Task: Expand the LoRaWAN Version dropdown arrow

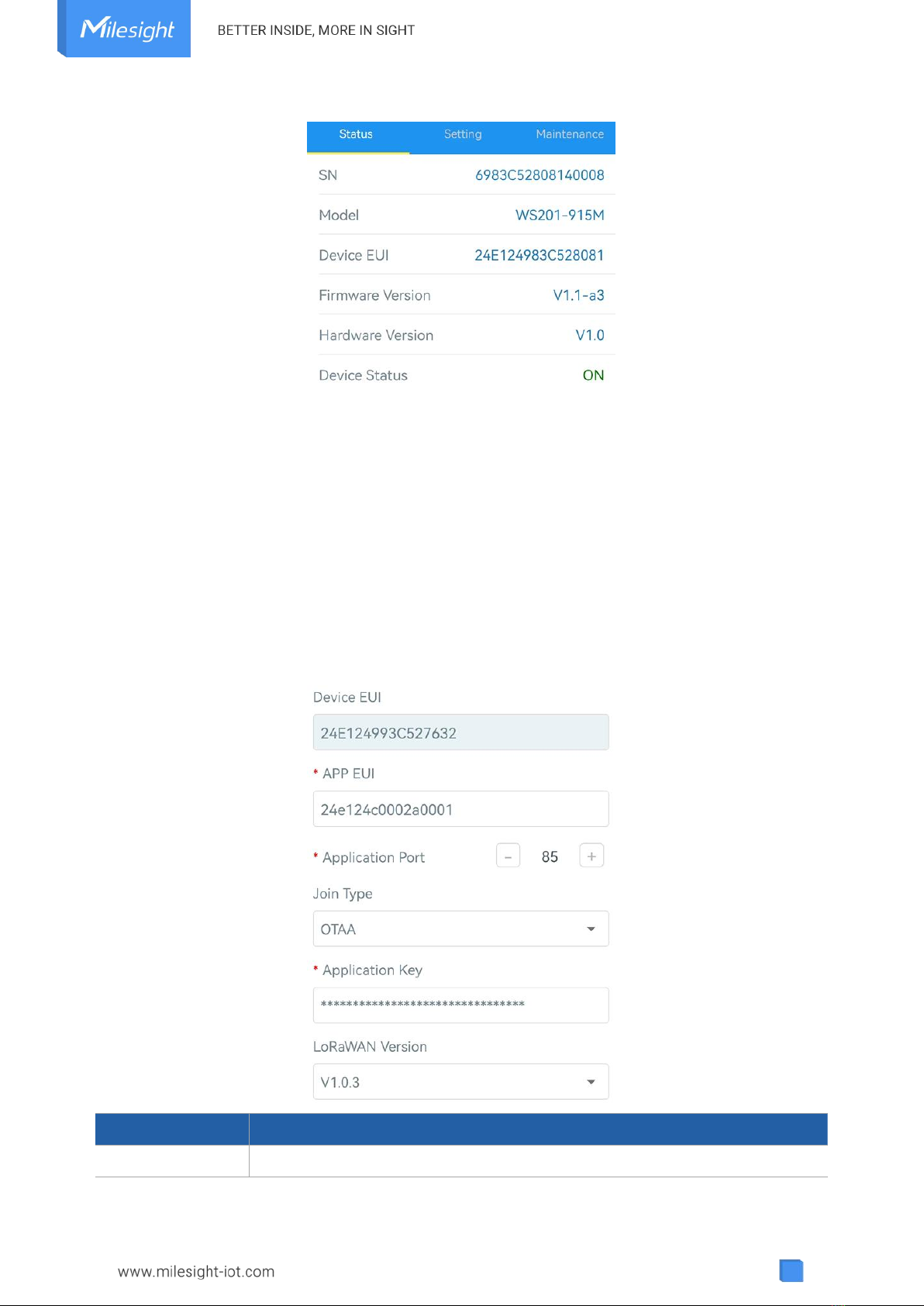Action: [x=591, y=1082]
